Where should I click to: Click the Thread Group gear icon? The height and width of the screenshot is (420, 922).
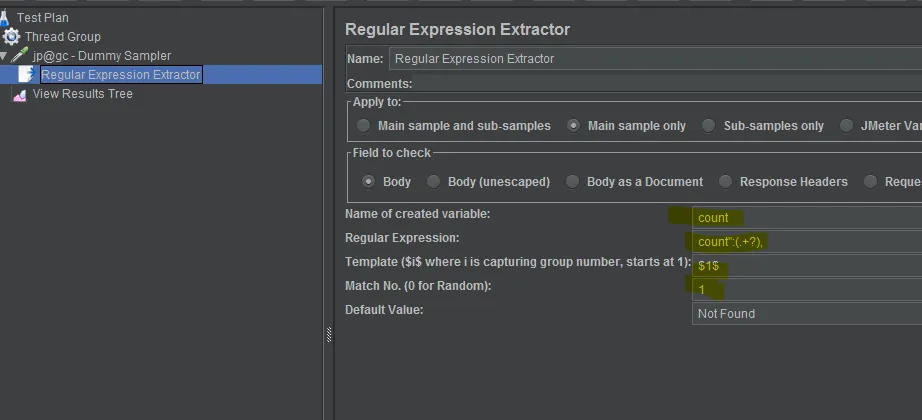point(11,37)
